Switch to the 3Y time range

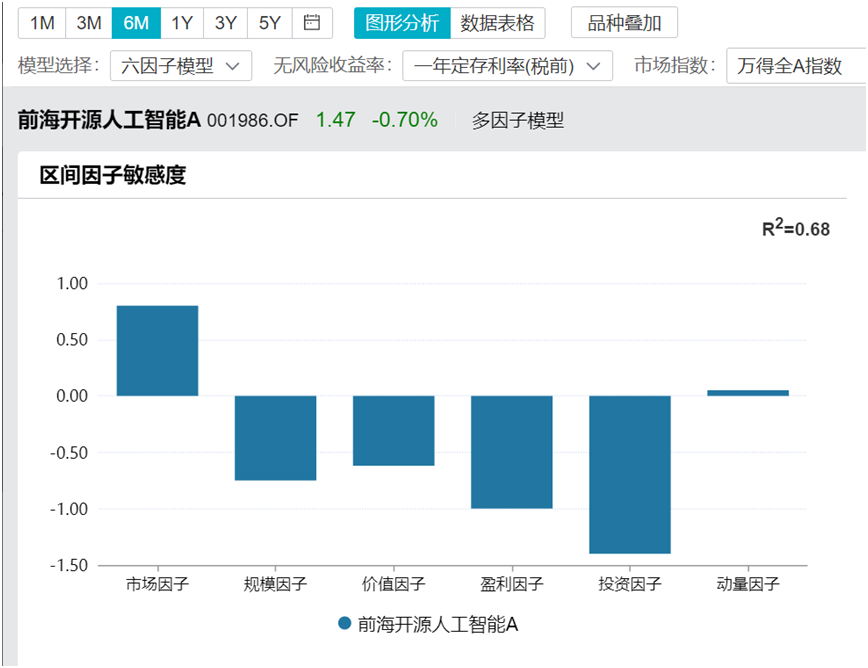(x=224, y=22)
